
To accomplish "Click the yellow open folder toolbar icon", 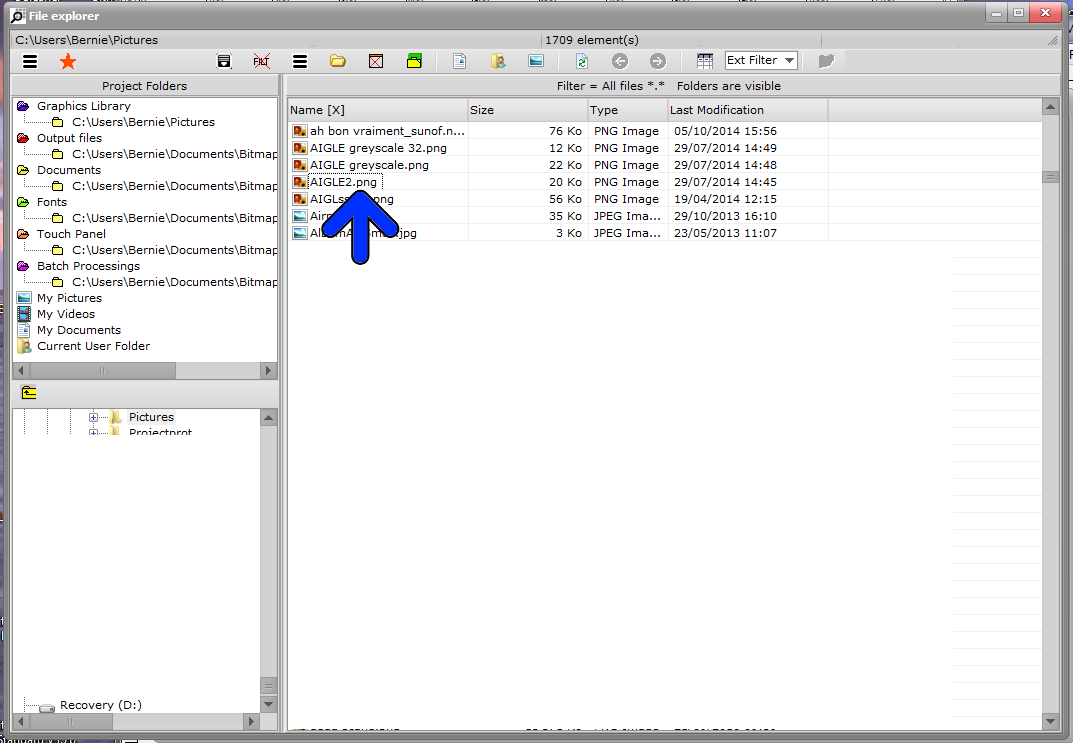I will point(337,61).
